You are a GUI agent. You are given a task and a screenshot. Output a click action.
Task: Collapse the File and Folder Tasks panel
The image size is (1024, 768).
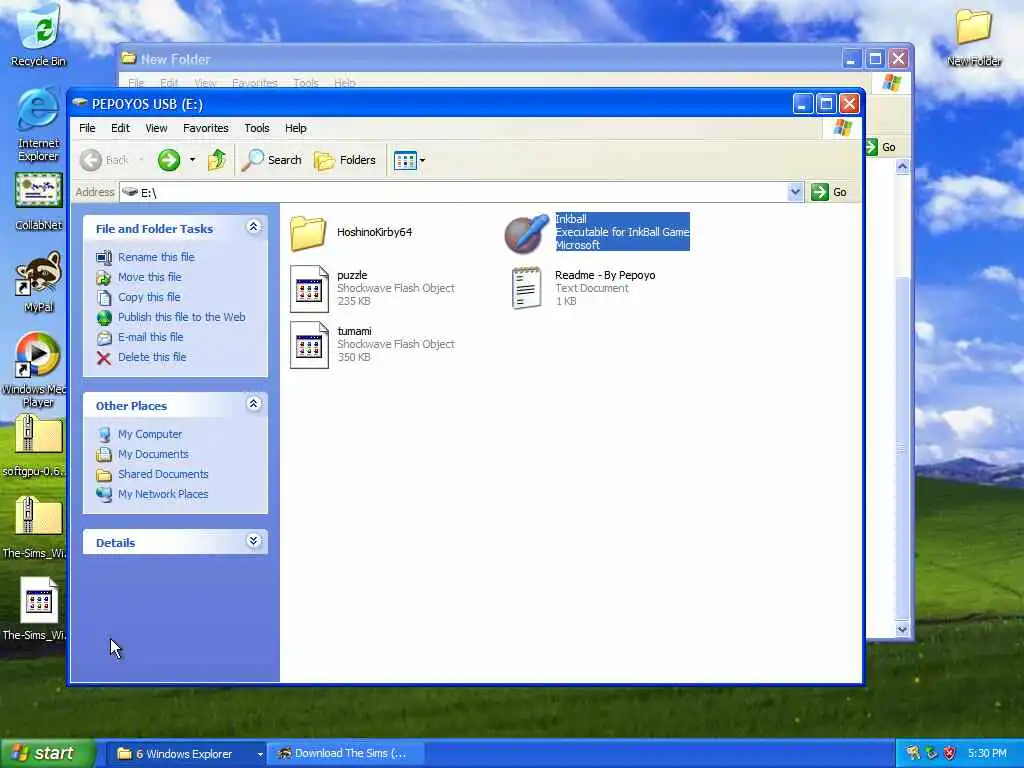(x=253, y=227)
